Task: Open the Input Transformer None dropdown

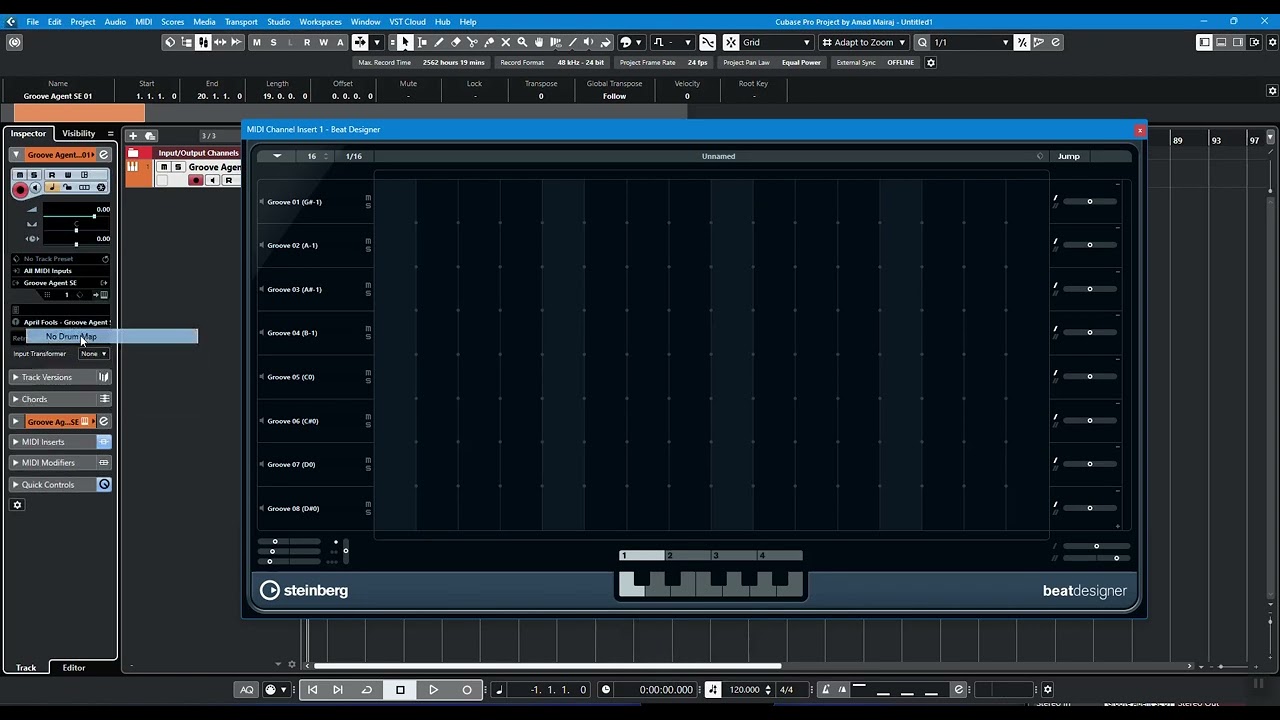Action: click(94, 354)
